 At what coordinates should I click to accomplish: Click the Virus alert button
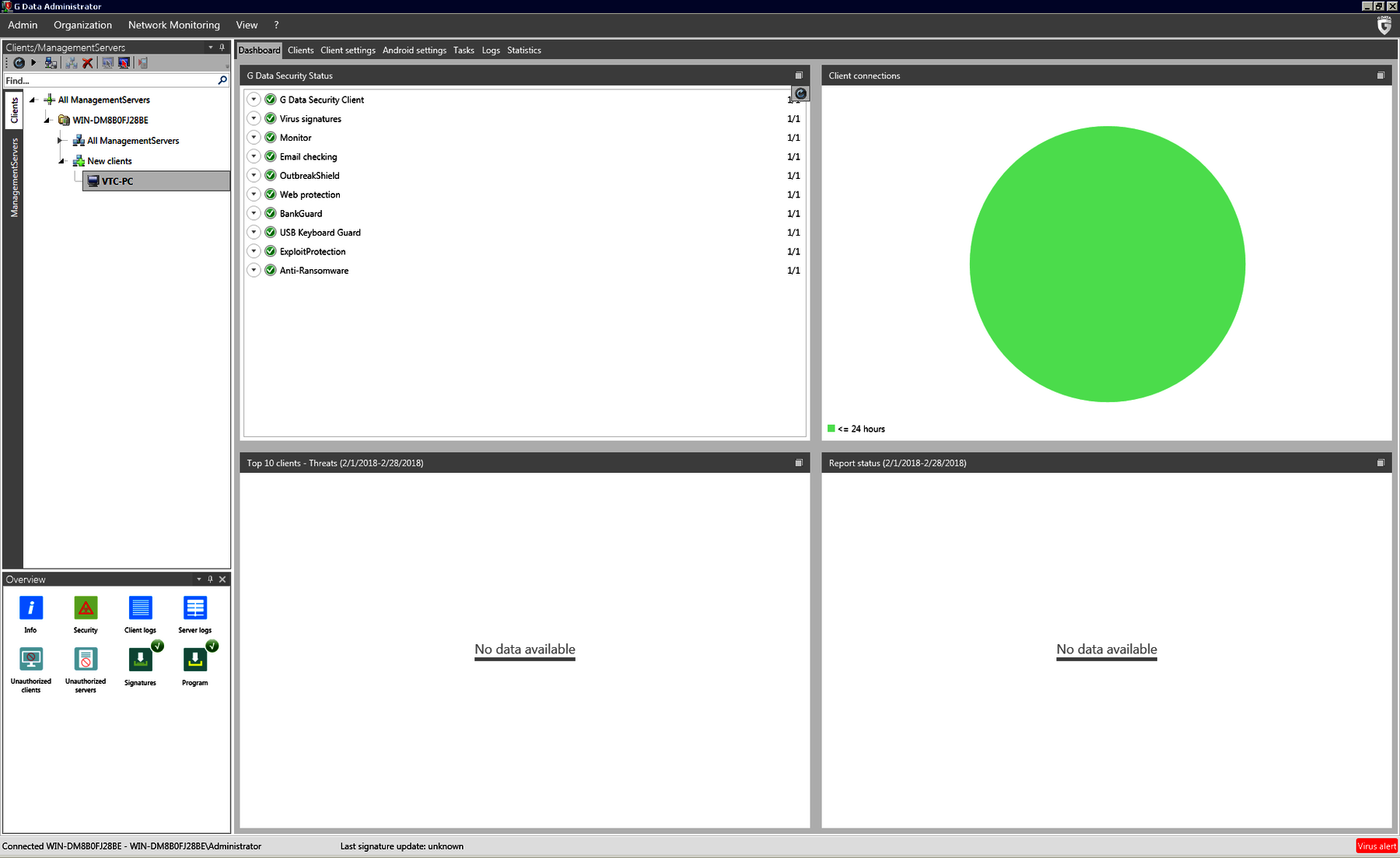(1376, 846)
